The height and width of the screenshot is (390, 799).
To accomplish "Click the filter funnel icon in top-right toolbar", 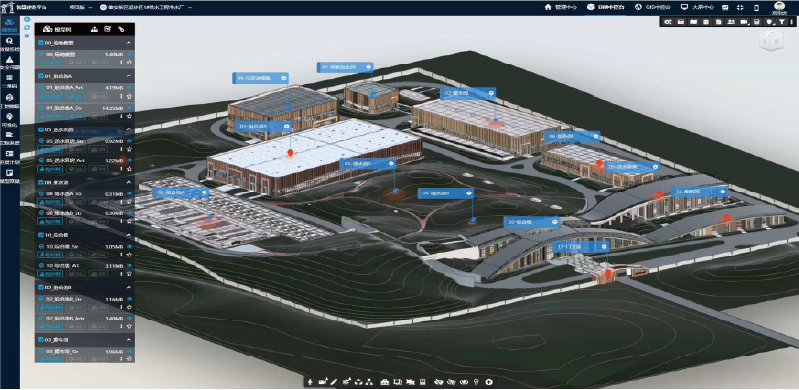I will pyautogui.click(x=782, y=22).
